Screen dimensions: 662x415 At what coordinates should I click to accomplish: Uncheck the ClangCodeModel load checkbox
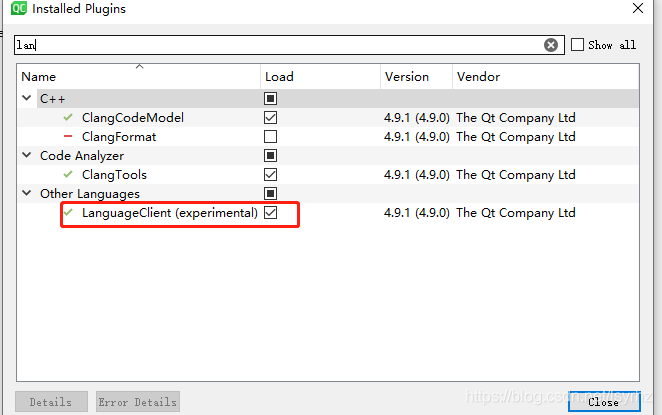click(270, 117)
